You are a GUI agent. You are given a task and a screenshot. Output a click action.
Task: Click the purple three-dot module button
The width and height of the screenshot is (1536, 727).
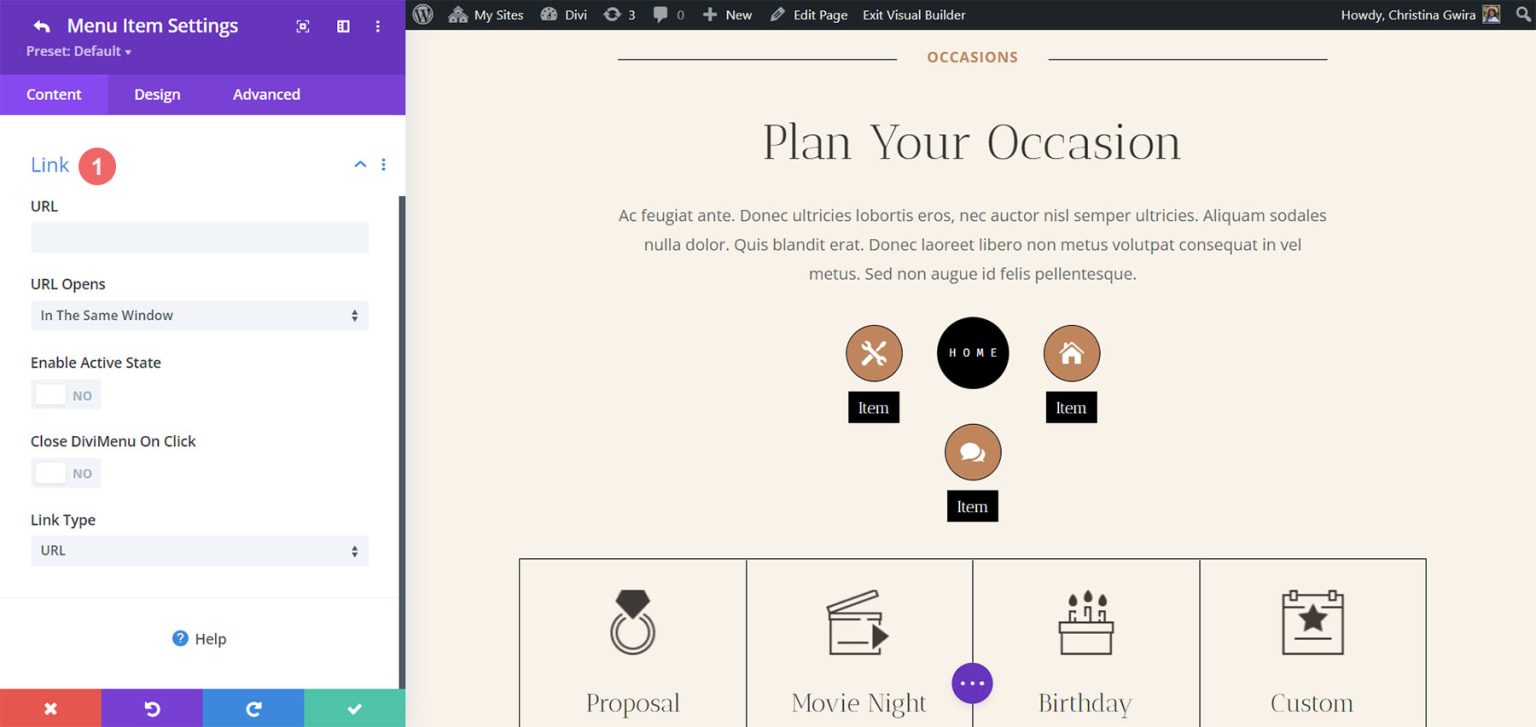coord(971,682)
